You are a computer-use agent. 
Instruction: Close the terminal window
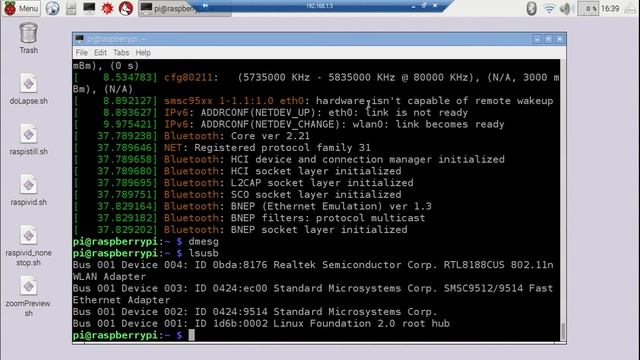click(560, 39)
